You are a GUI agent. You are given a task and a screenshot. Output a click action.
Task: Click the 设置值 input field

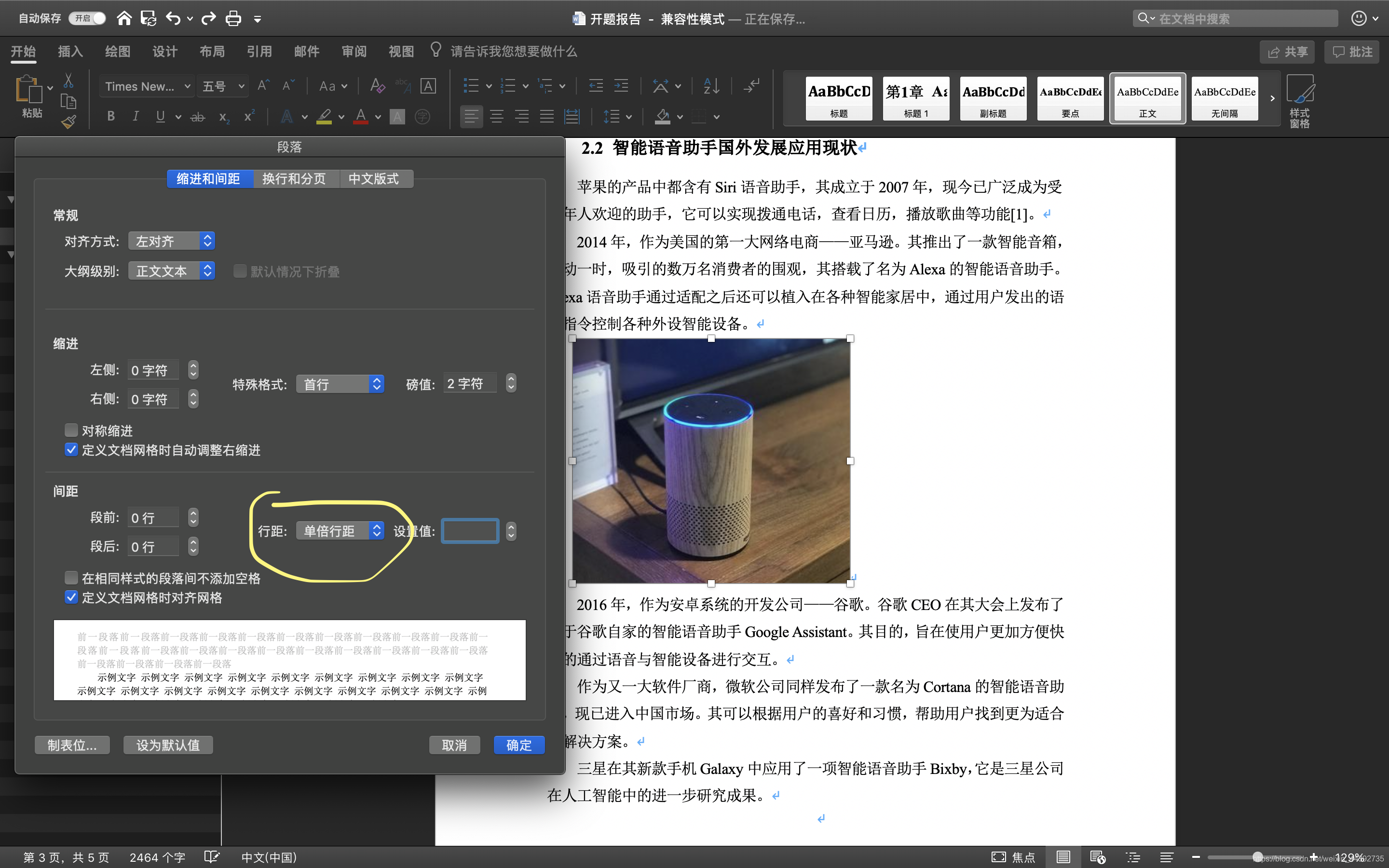click(470, 530)
